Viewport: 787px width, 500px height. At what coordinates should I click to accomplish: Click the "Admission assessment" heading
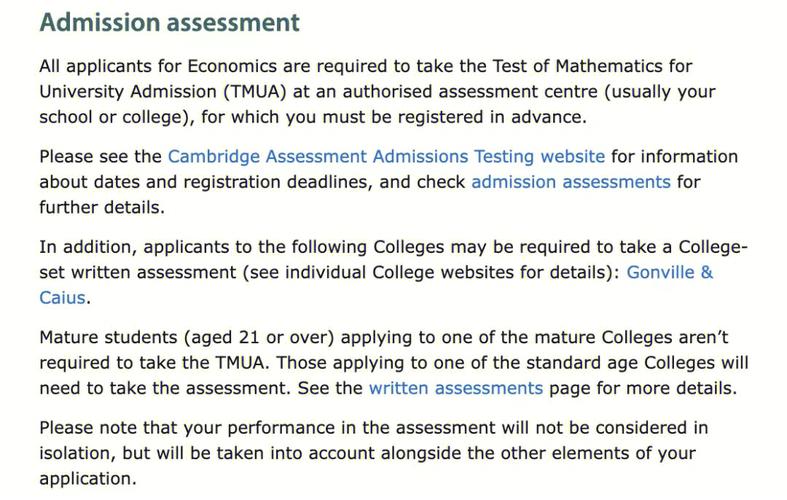pyautogui.click(x=169, y=21)
